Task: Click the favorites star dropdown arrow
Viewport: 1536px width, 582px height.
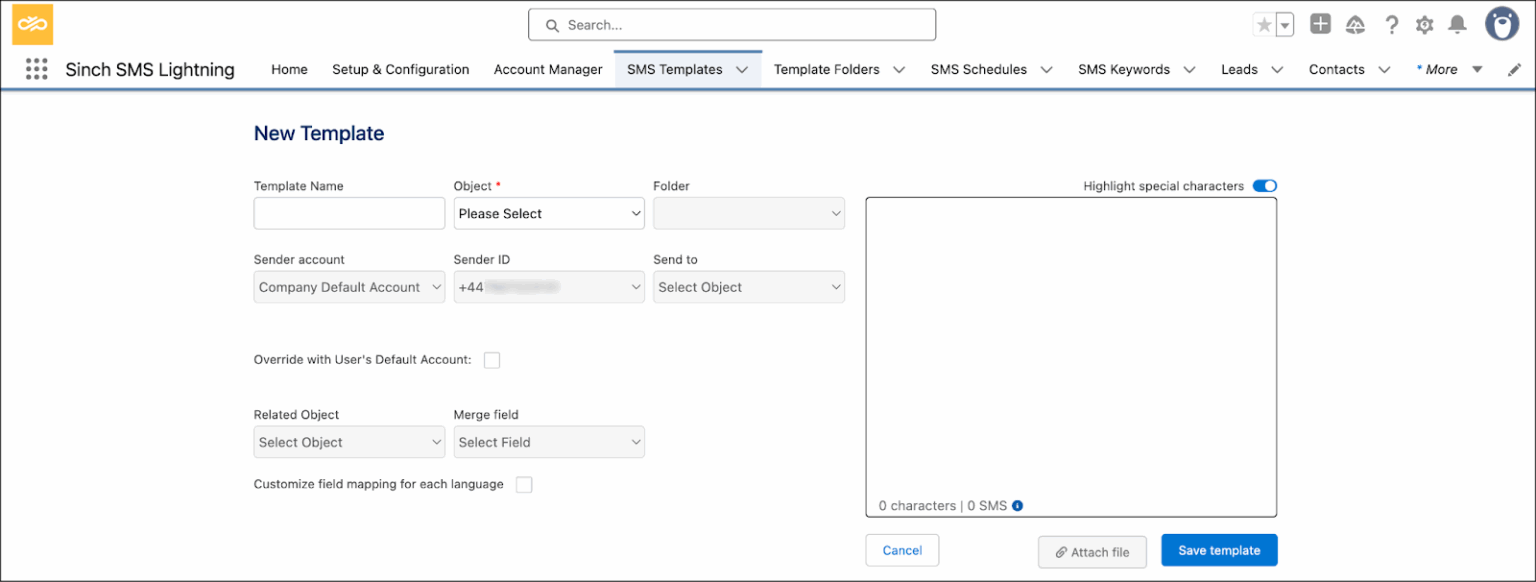Action: pyautogui.click(x=1284, y=24)
